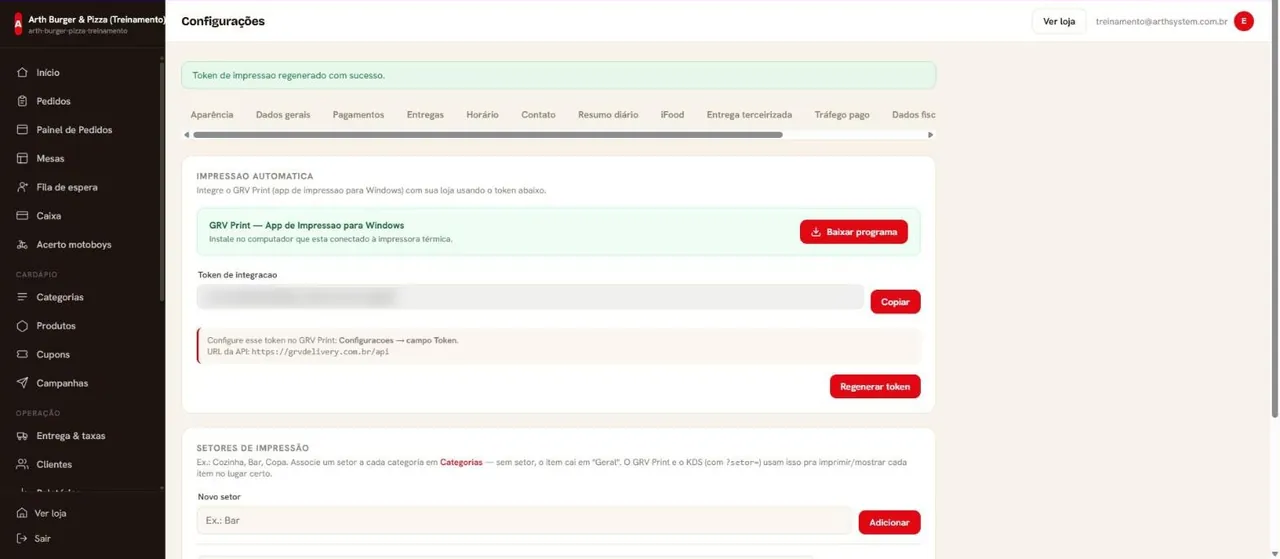Click the horizontal tab scrollbar thumb

[487, 135]
